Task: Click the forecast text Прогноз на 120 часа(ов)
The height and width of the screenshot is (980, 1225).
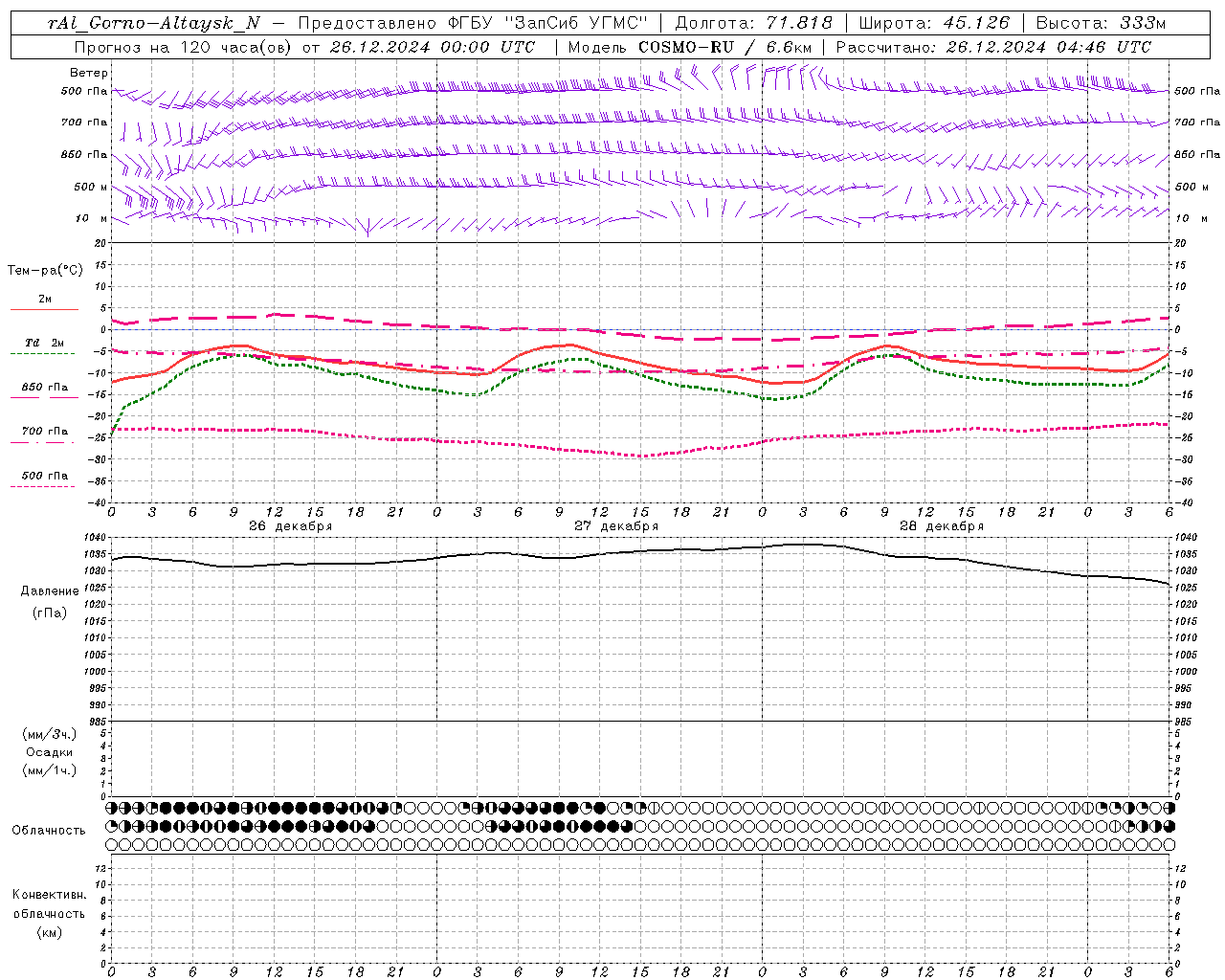Action: (x=184, y=47)
